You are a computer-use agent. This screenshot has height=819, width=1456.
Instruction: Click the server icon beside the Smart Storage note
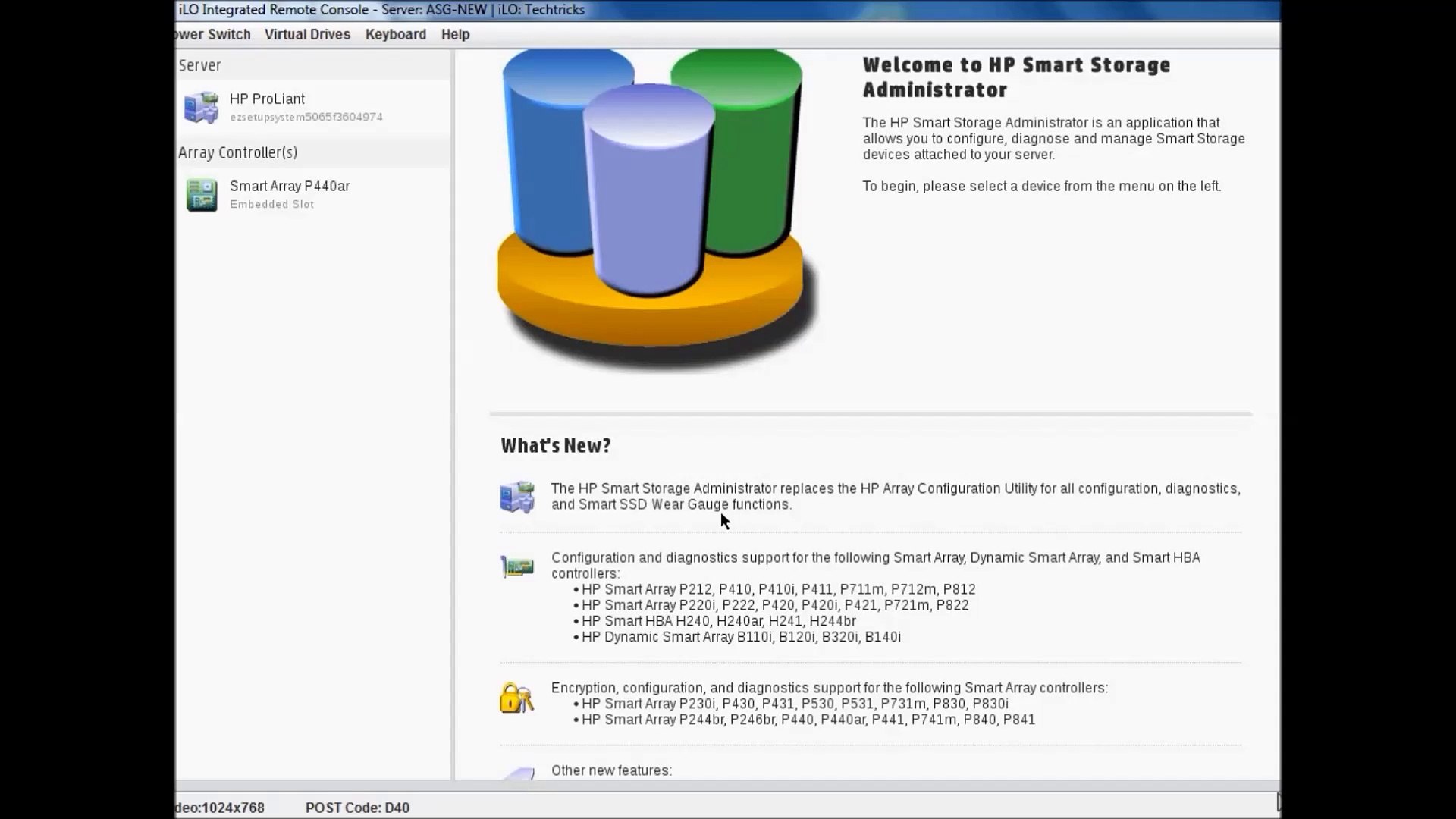[x=518, y=496]
